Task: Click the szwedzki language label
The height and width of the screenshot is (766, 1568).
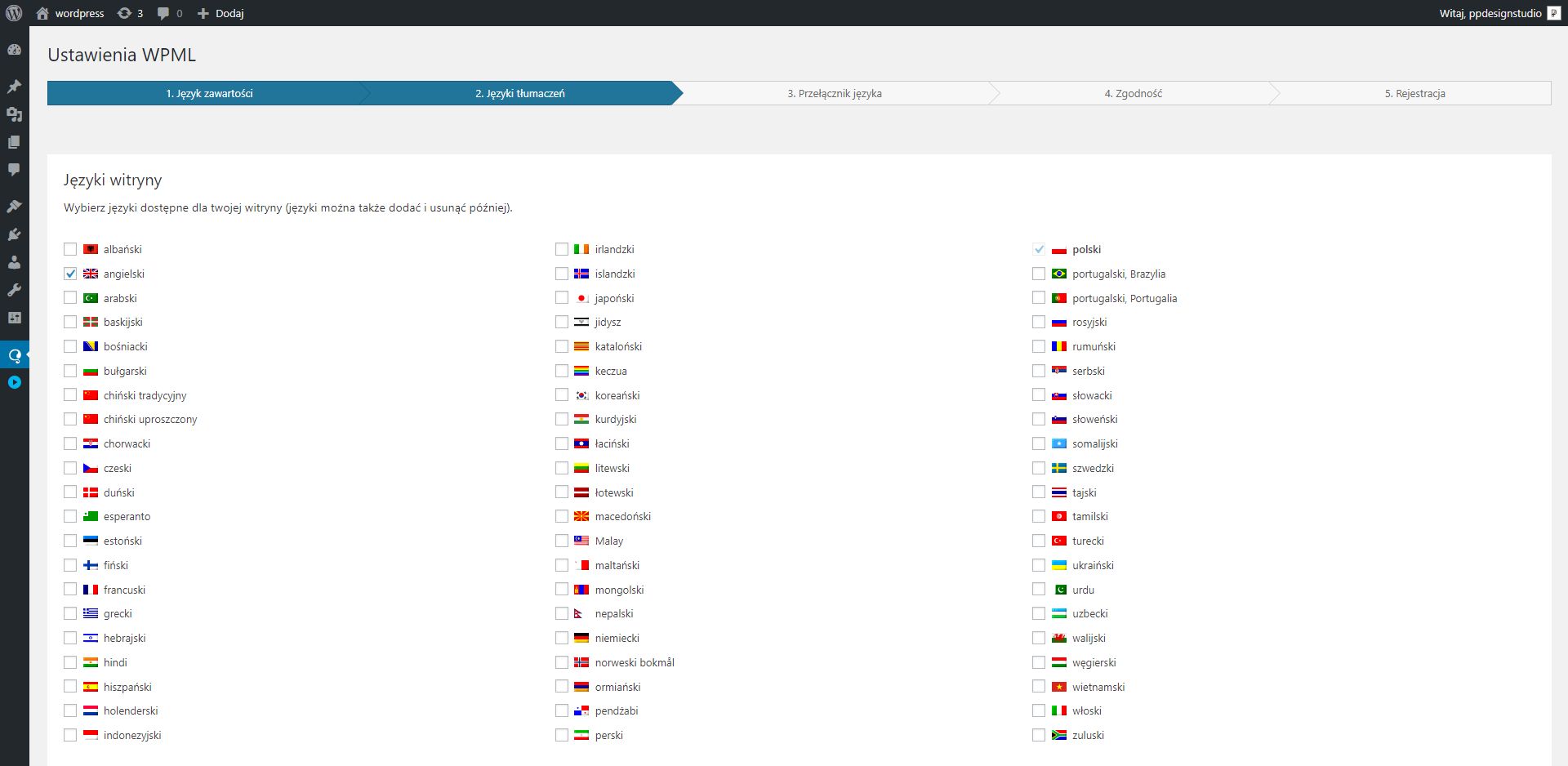Action: coord(1093,468)
